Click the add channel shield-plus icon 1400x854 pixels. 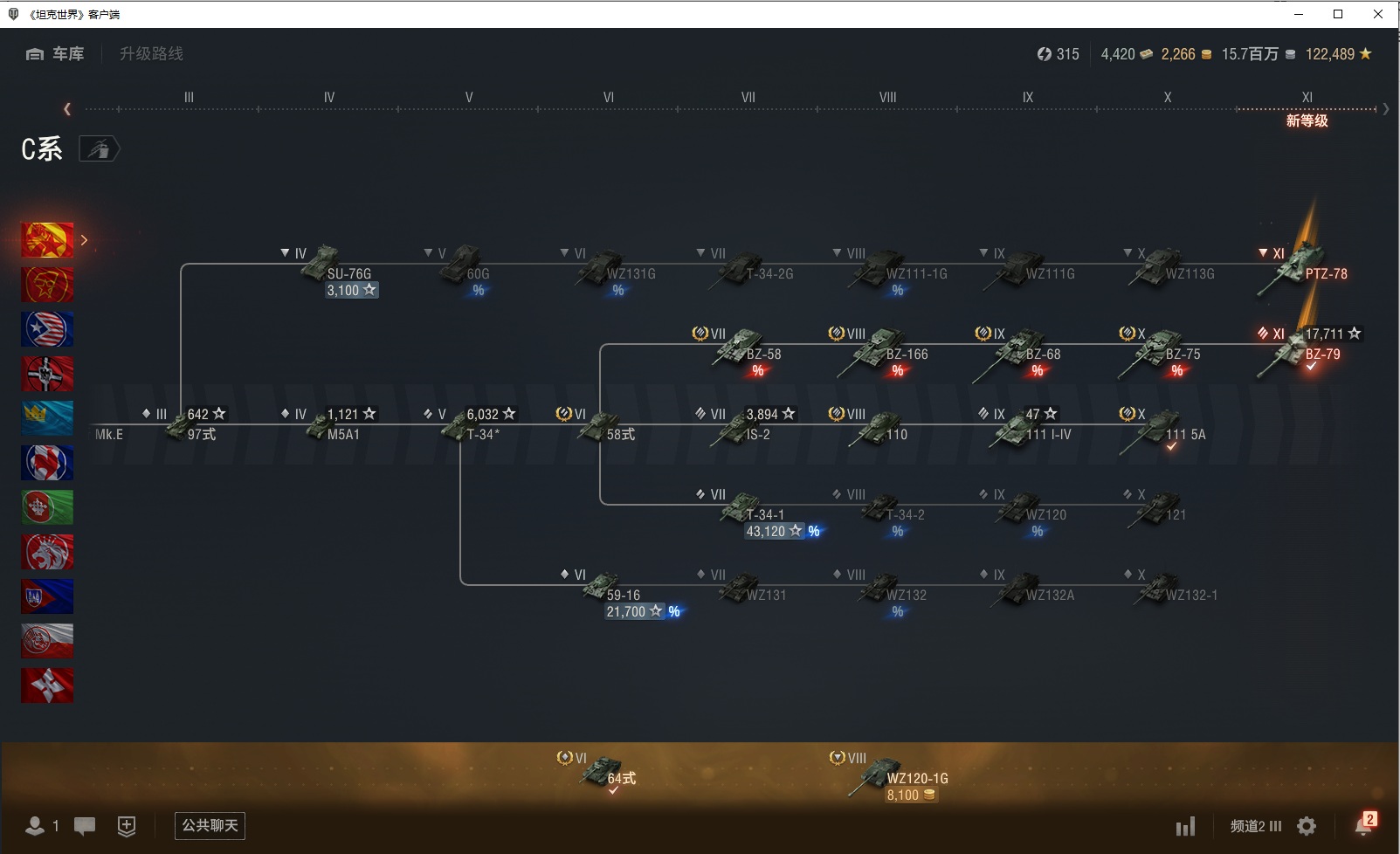127,825
